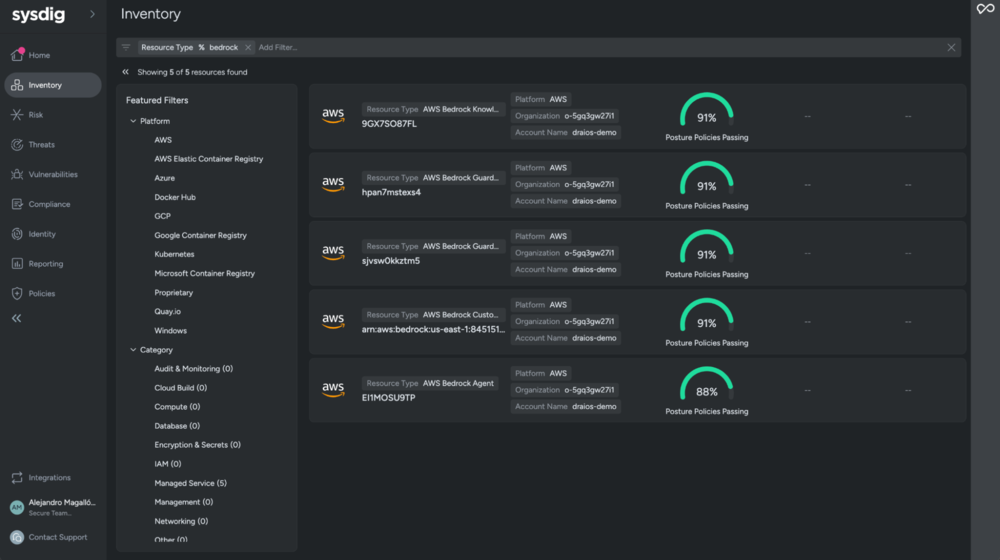Select the Inventory sidebar icon
Viewport: 1000px width, 560px height.
[x=17, y=85]
